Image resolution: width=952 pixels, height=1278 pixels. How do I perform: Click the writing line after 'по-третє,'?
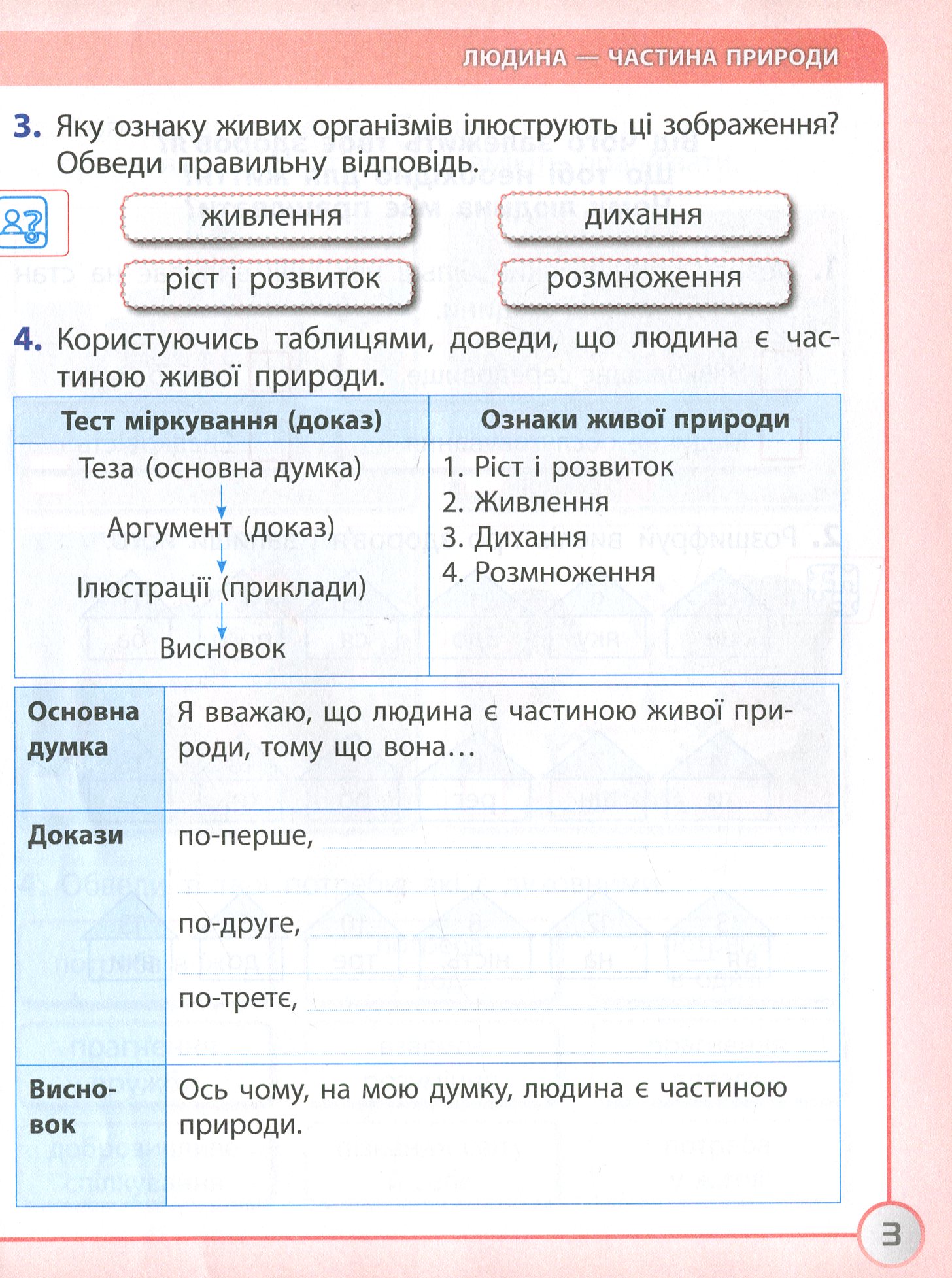tap(568, 1009)
